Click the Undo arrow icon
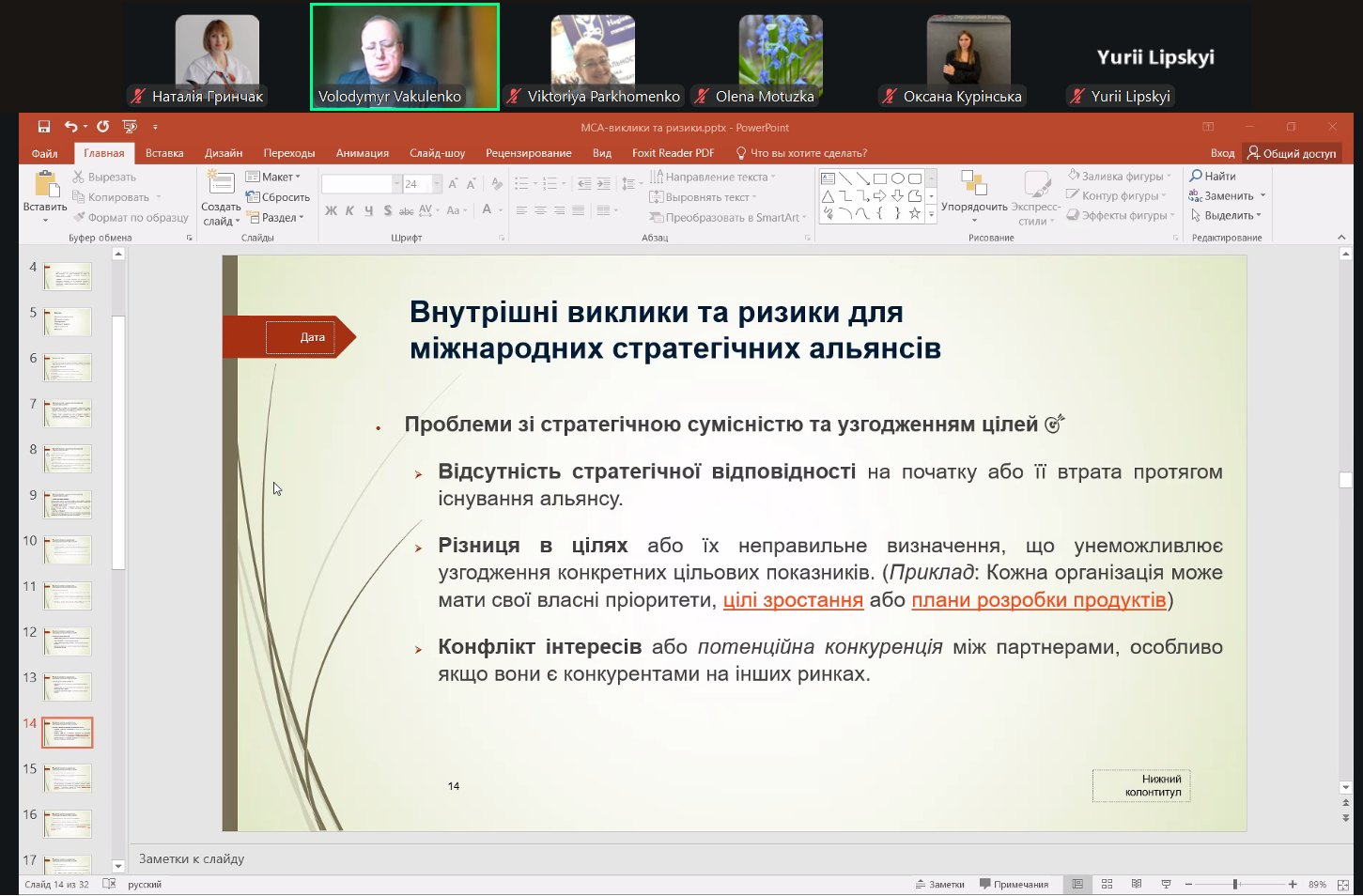This screenshot has width=1363, height=896. pos(71,127)
